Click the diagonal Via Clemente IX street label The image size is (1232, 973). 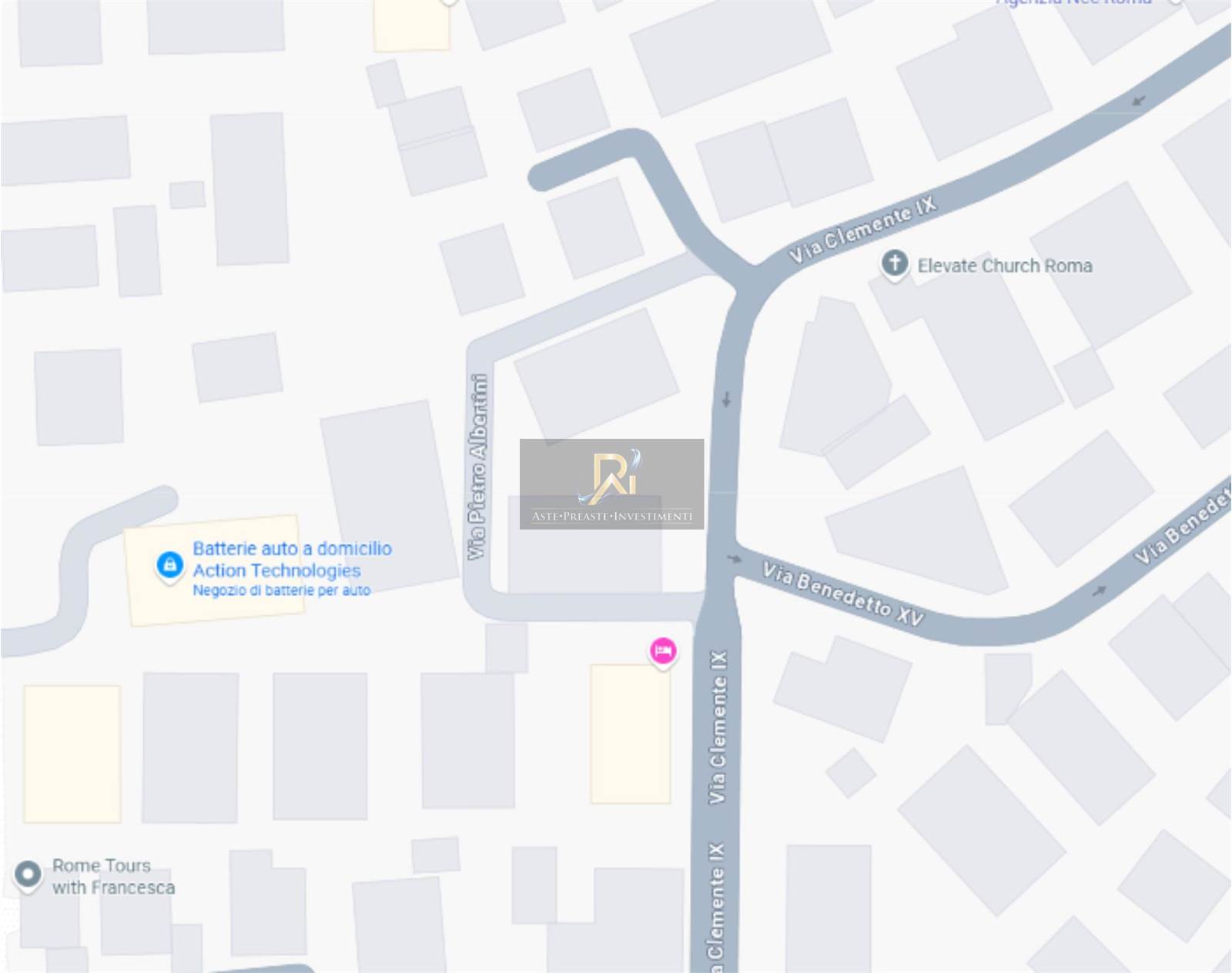click(862, 229)
